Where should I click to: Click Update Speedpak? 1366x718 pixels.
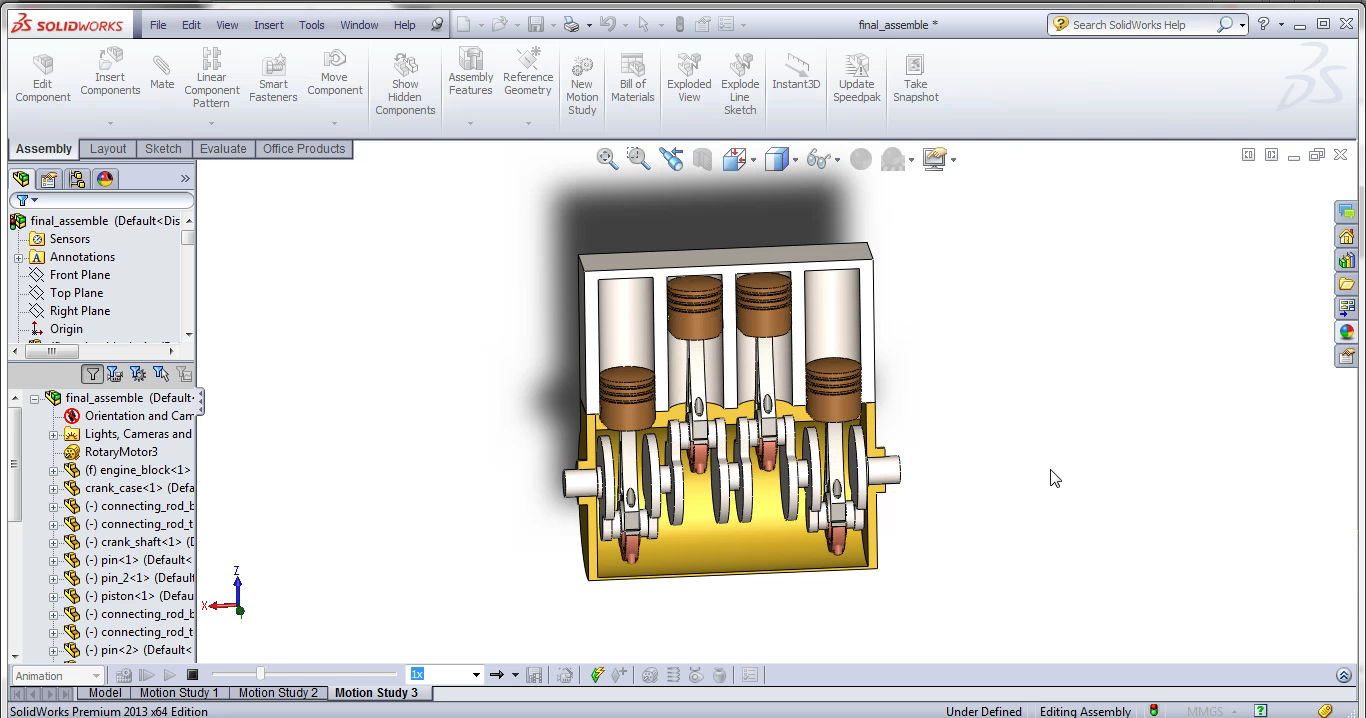[857, 78]
